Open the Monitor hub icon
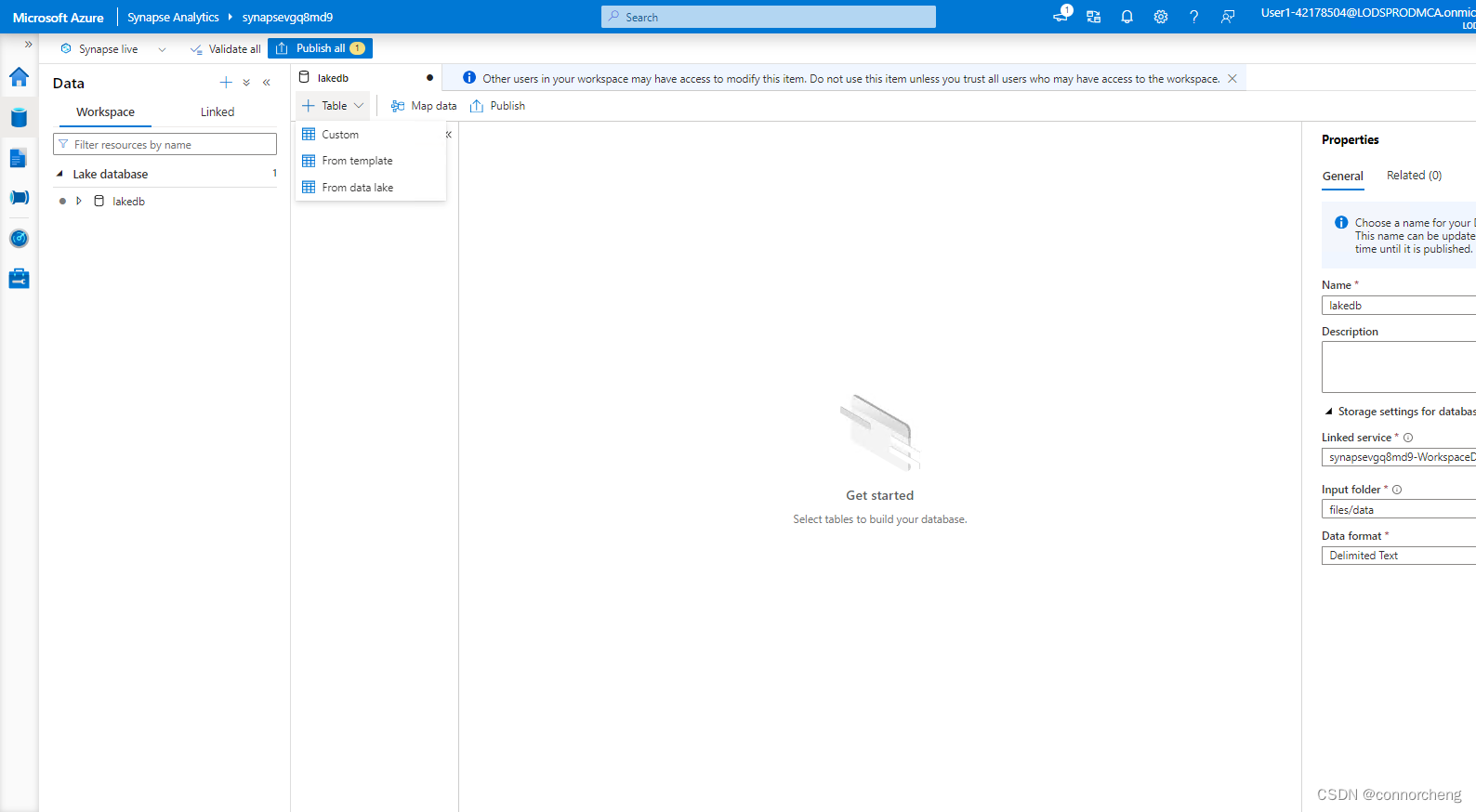This screenshot has width=1476, height=812. point(19,239)
